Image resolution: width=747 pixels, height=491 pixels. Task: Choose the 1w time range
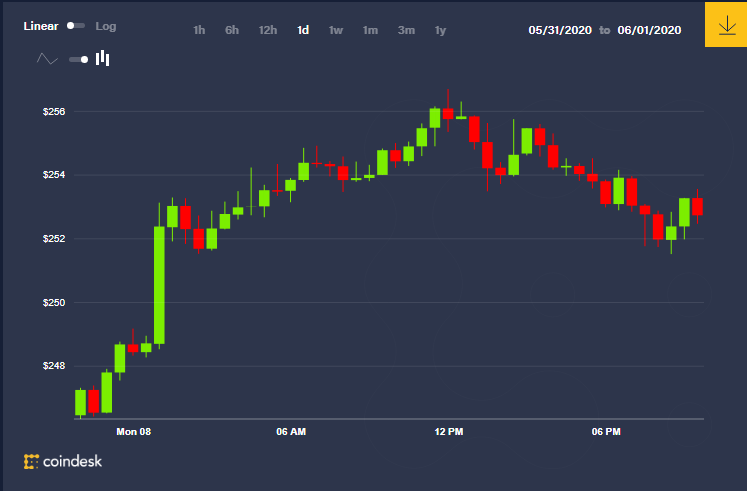pos(336,30)
